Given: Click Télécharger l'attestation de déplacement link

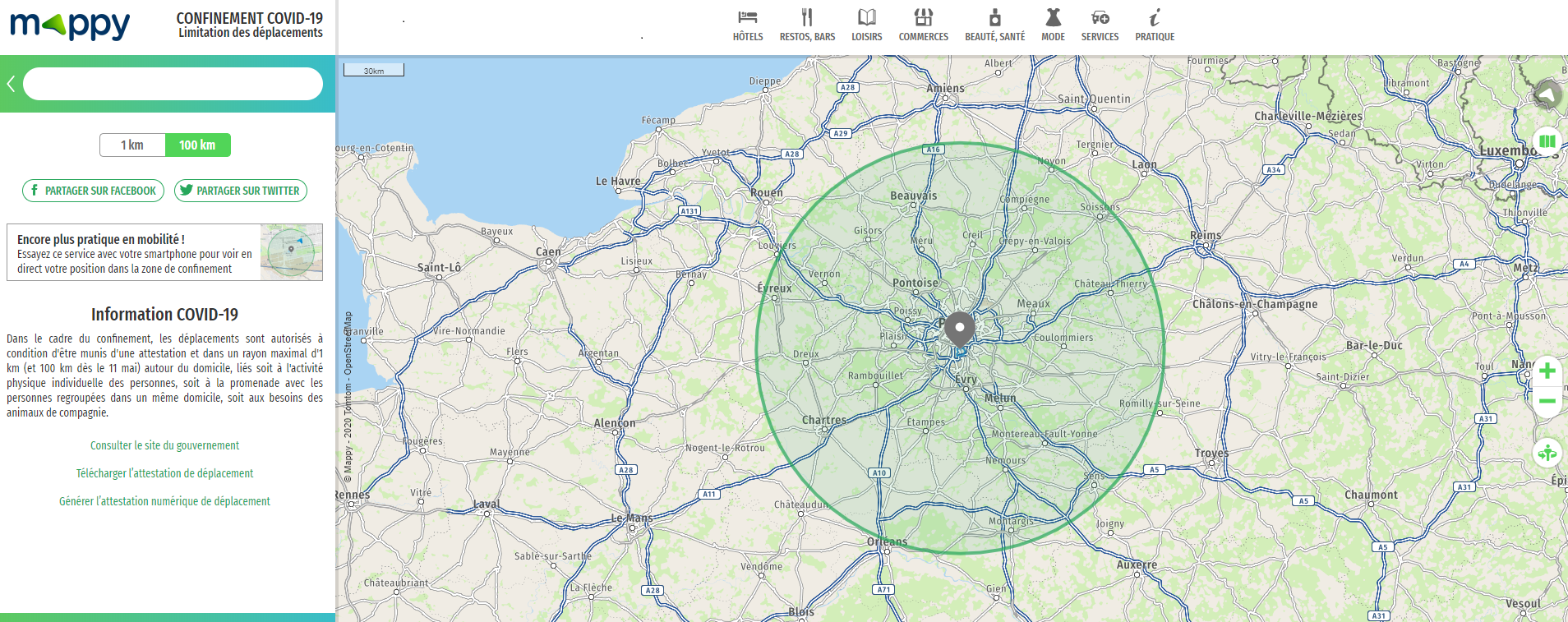Looking at the screenshot, I should tap(164, 473).
